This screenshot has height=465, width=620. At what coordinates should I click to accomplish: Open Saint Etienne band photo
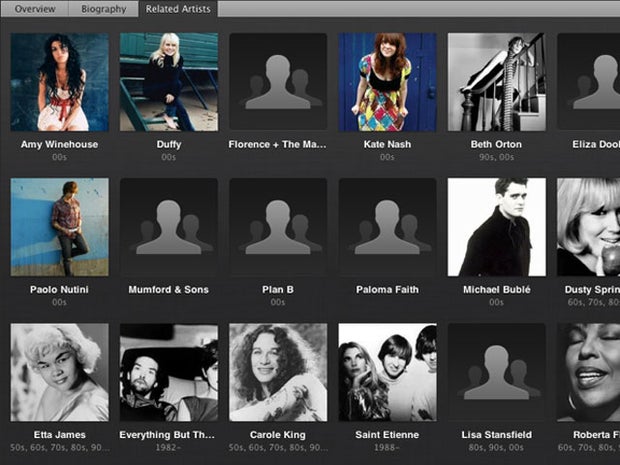pos(388,372)
